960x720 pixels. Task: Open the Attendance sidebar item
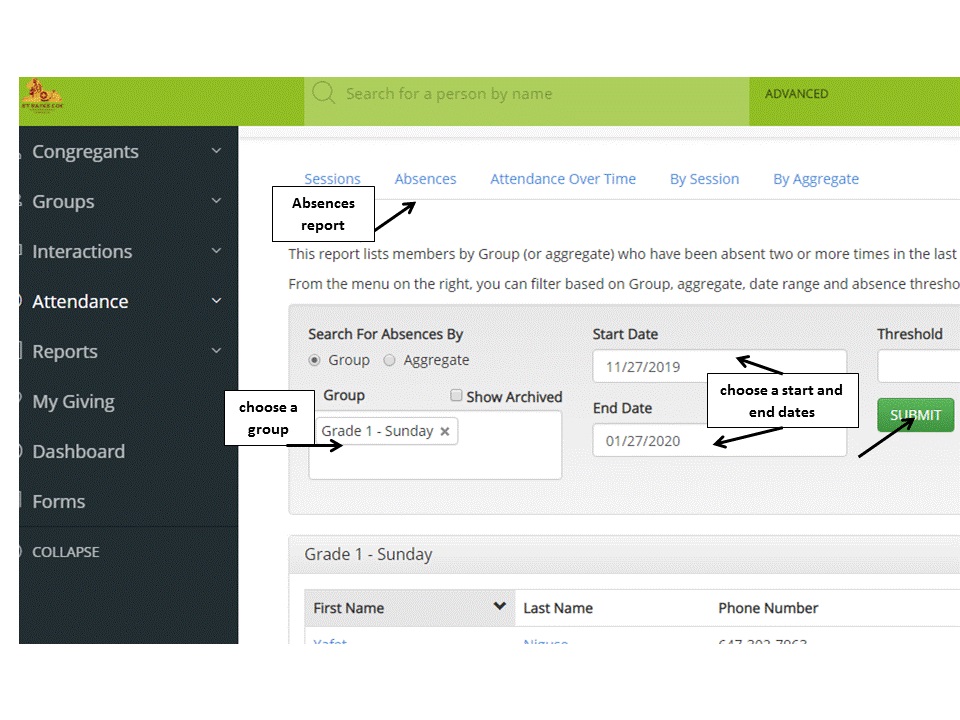tap(80, 301)
